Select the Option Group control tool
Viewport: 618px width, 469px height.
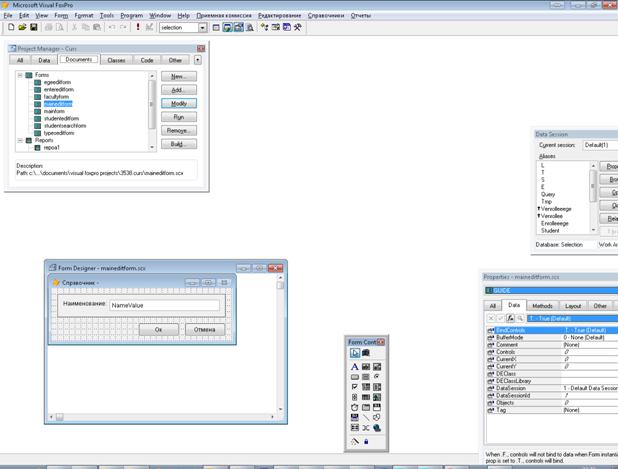click(x=377, y=377)
